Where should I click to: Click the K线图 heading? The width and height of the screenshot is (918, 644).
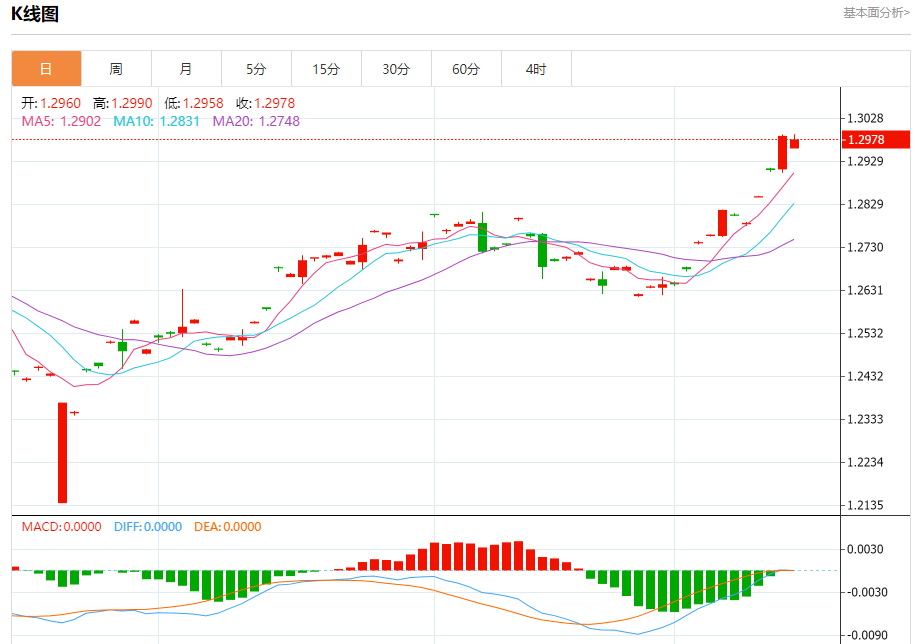coord(35,13)
